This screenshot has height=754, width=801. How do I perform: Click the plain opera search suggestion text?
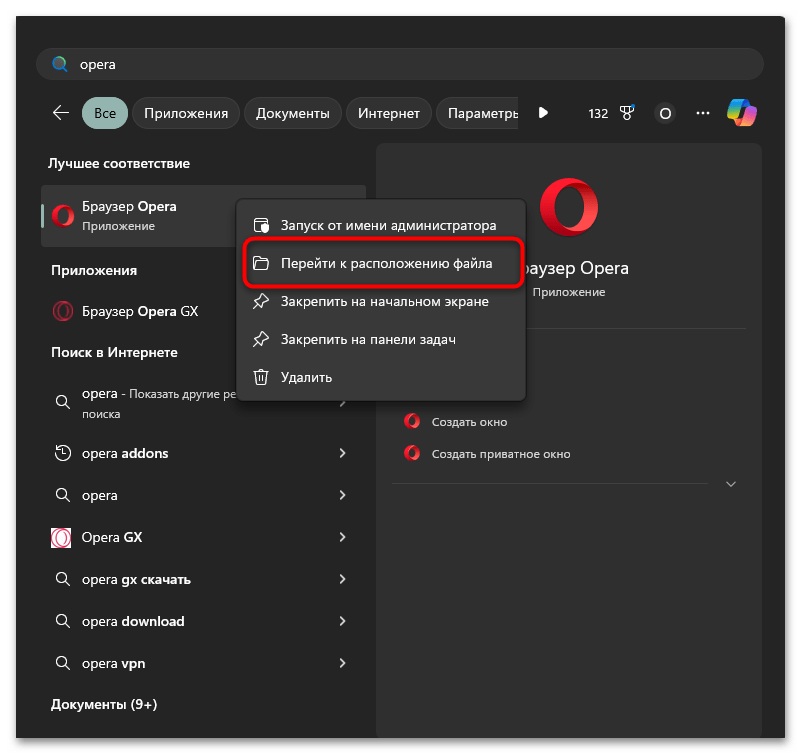pyautogui.click(x=100, y=496)
